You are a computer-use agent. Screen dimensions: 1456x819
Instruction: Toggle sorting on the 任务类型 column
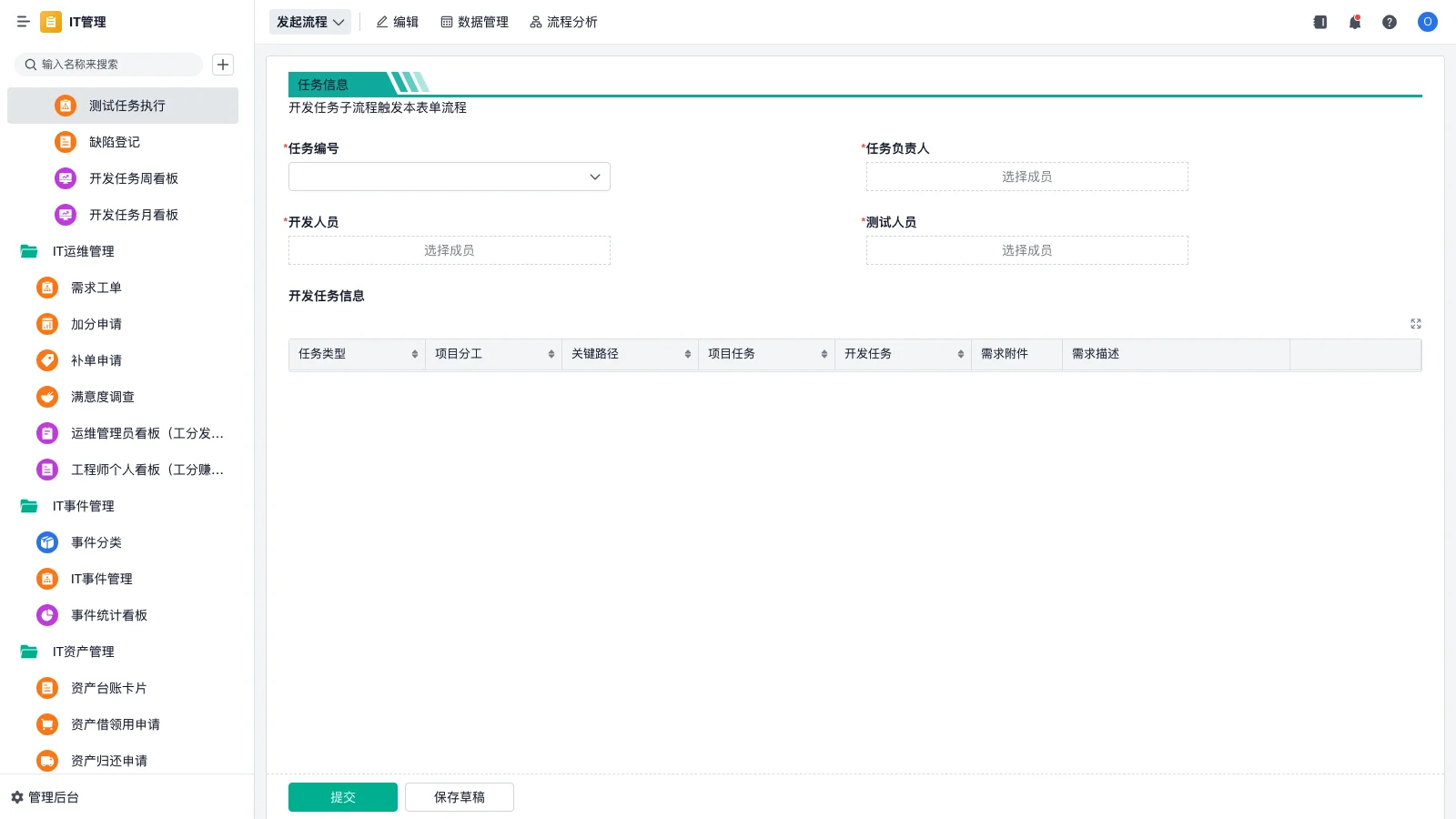(414, 354)
